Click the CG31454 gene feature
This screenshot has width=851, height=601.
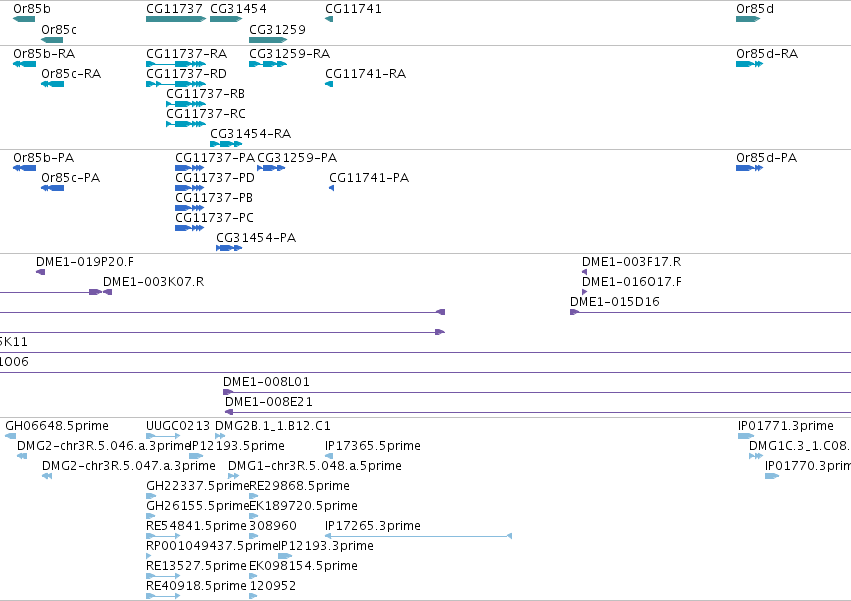tap(226, 19)
